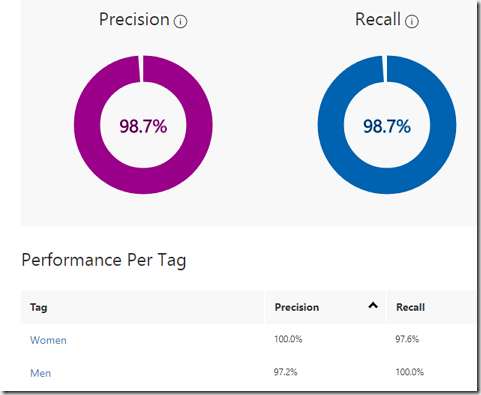The width and height of the screenshot is (481, 395).
Task: Toggle the Precision column sort arrow
Action: (x=373, y=305)
